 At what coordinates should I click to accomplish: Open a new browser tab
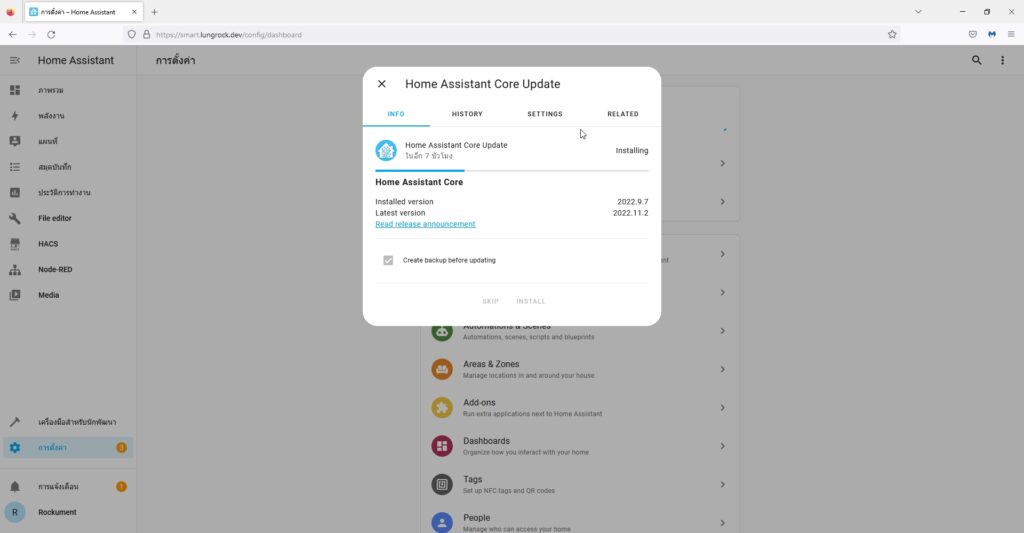point(155,12)
